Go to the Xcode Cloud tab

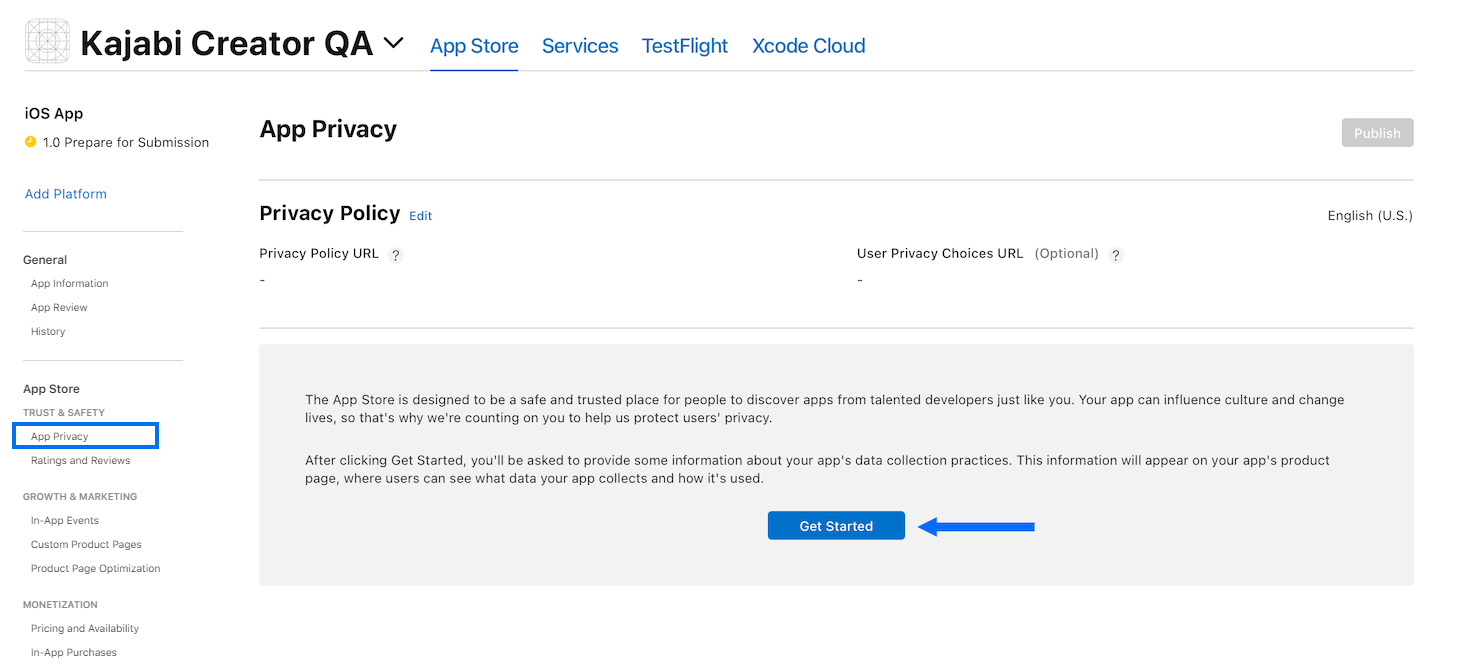[x=808, y=46]
